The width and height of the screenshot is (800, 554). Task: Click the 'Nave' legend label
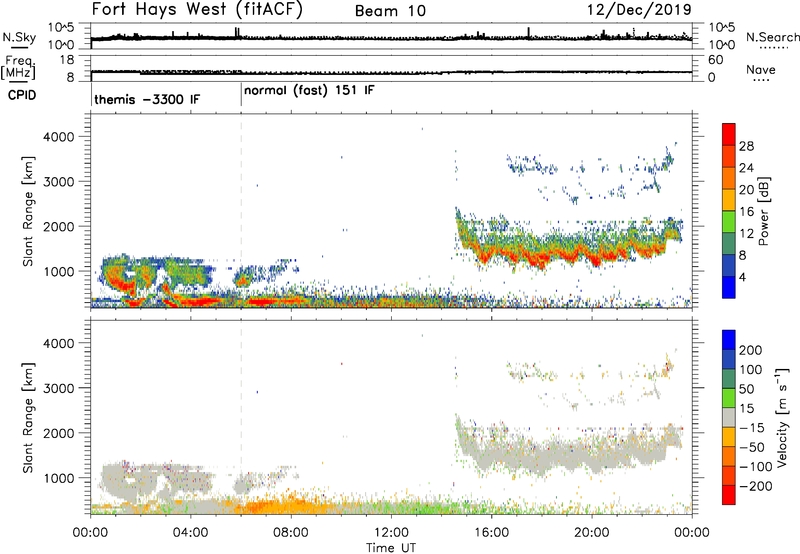(761, 69)
